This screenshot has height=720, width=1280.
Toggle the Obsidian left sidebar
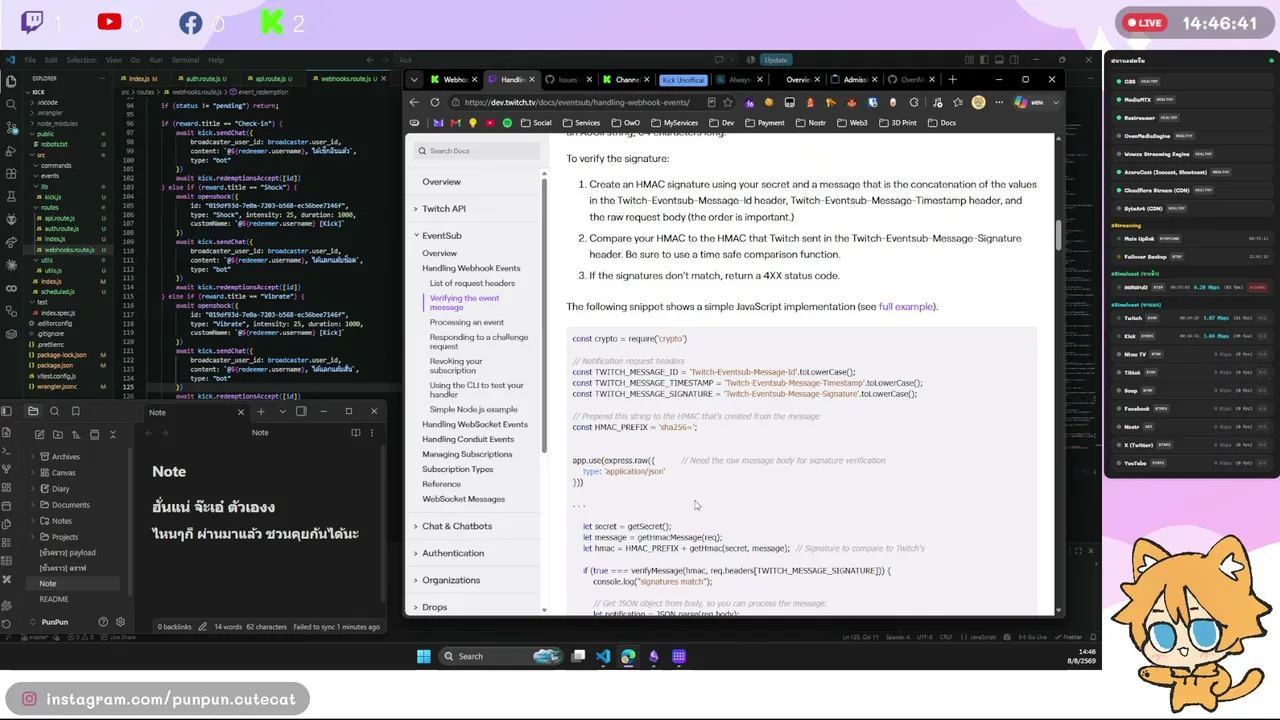7,411
